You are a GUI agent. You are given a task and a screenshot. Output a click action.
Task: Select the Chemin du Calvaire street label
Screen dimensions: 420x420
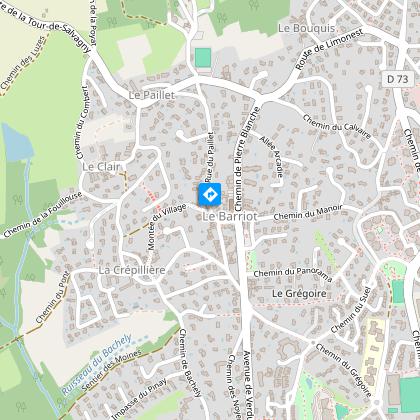click(337, 126)
